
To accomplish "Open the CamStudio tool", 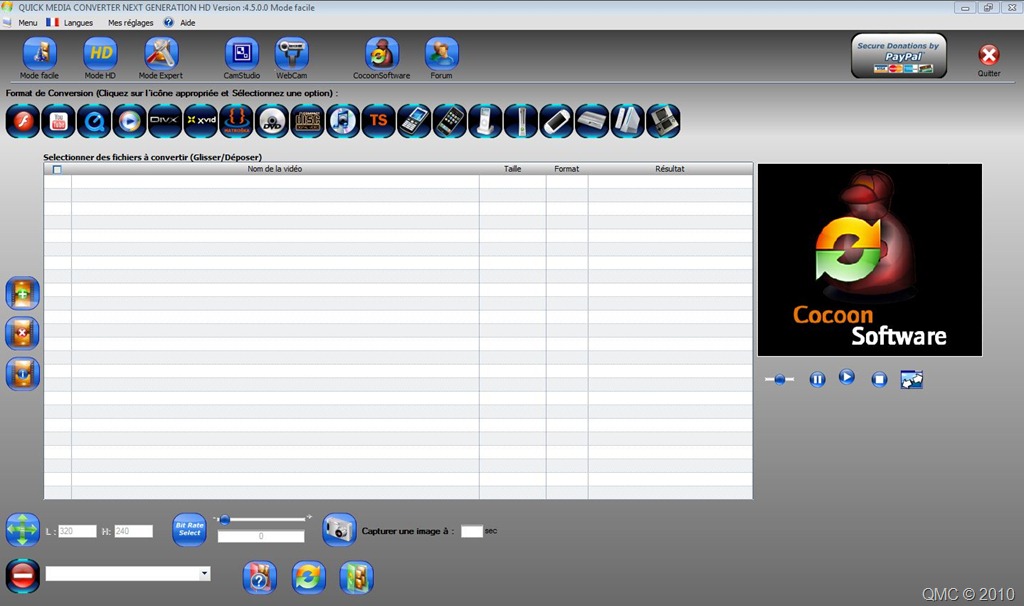I will (x=242, y=58).
